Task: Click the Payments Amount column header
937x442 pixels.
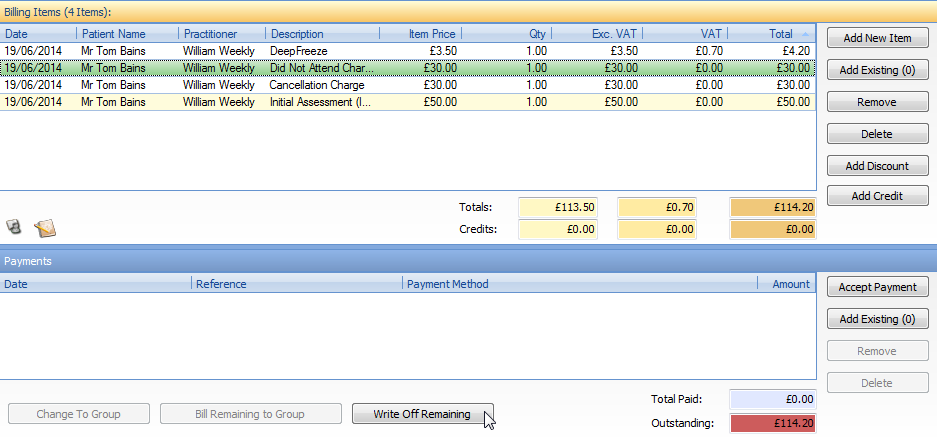Action: (786, 284)
